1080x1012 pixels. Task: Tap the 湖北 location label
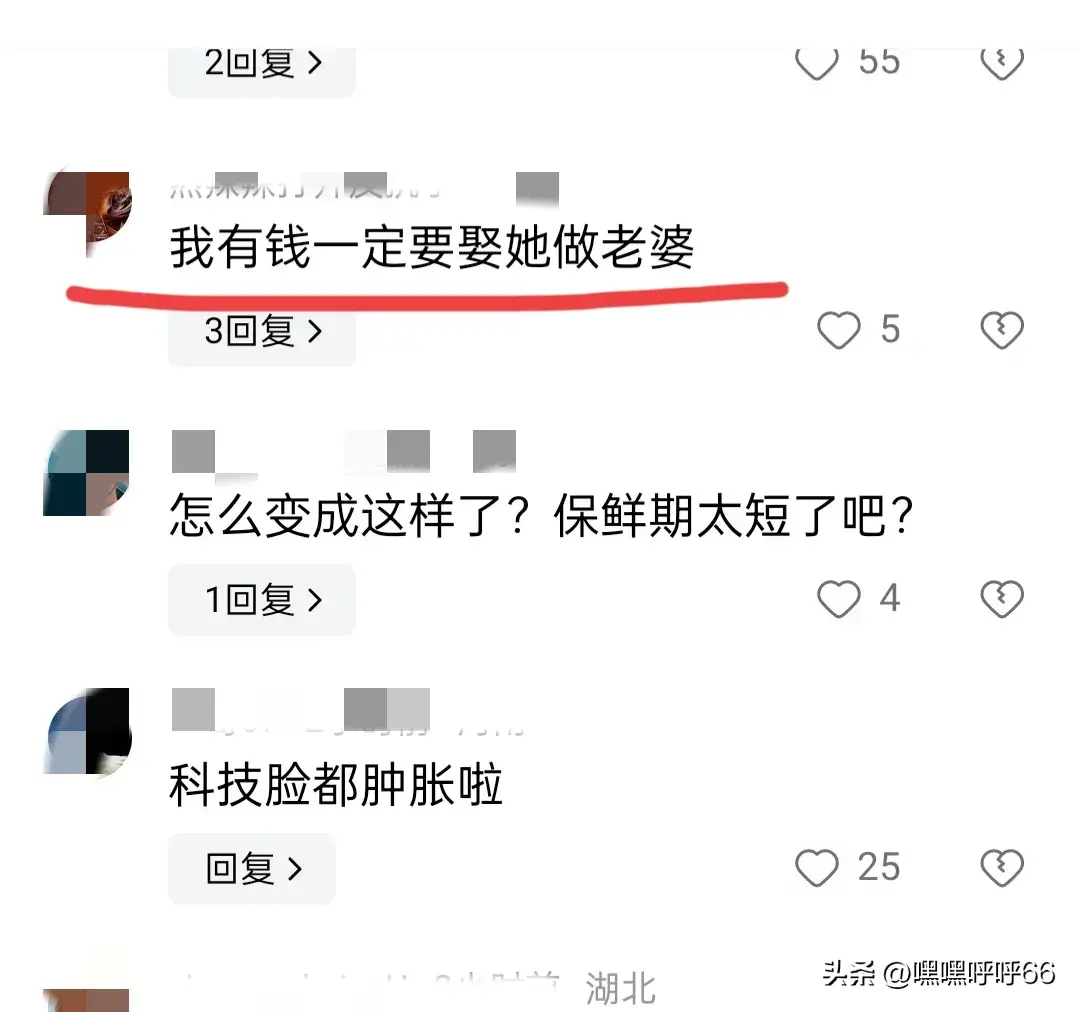pos(621,989)
